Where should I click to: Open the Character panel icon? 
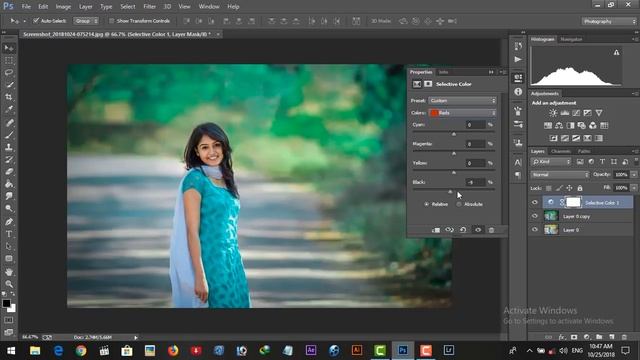pyautogui.click(x=518, y=162)
